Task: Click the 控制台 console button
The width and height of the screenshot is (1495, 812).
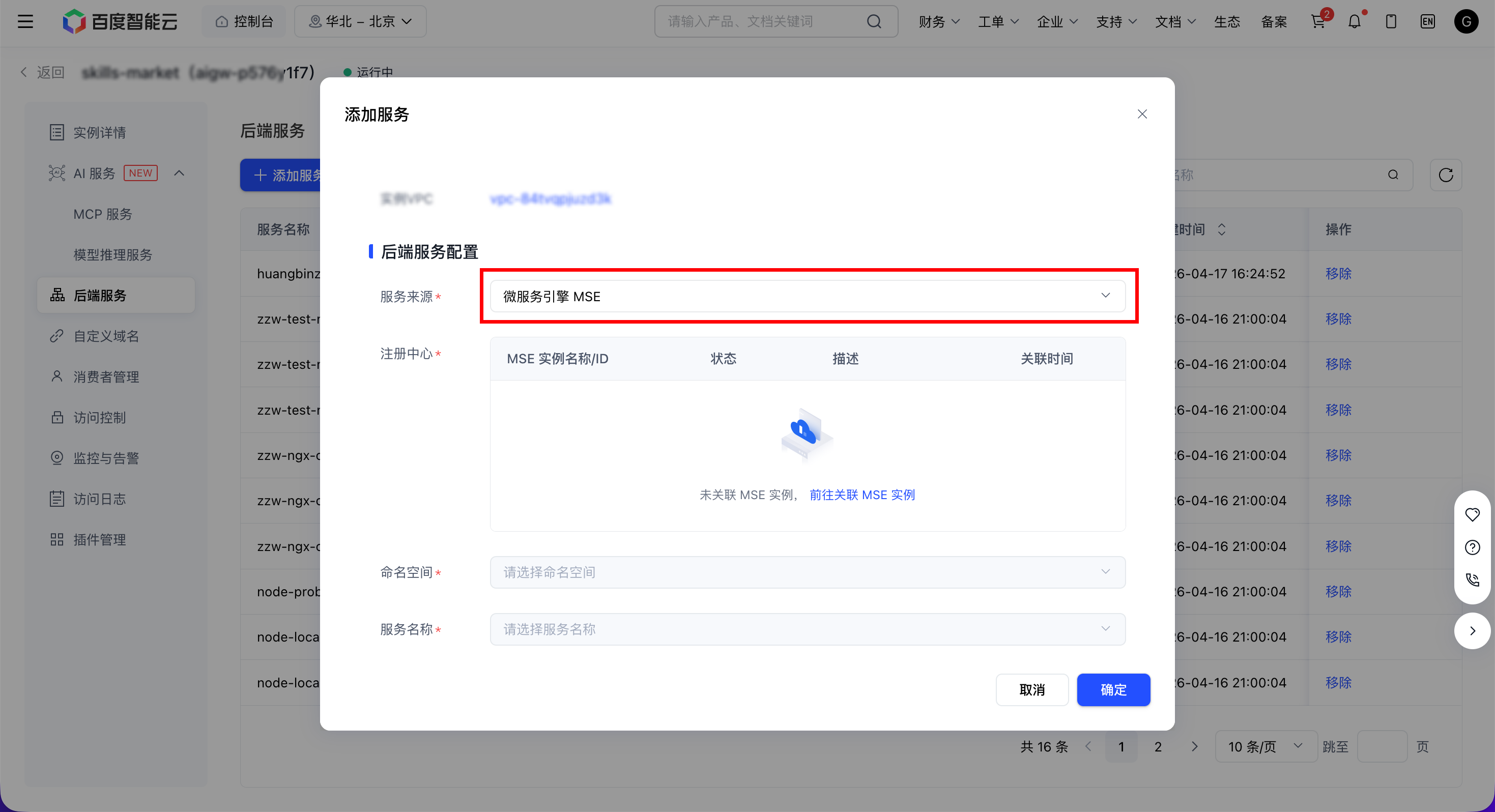Action: tap(244, 21)
